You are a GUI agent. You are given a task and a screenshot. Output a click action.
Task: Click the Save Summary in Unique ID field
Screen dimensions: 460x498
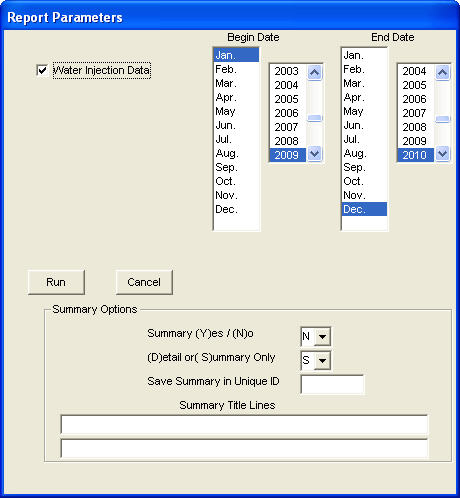332,385
